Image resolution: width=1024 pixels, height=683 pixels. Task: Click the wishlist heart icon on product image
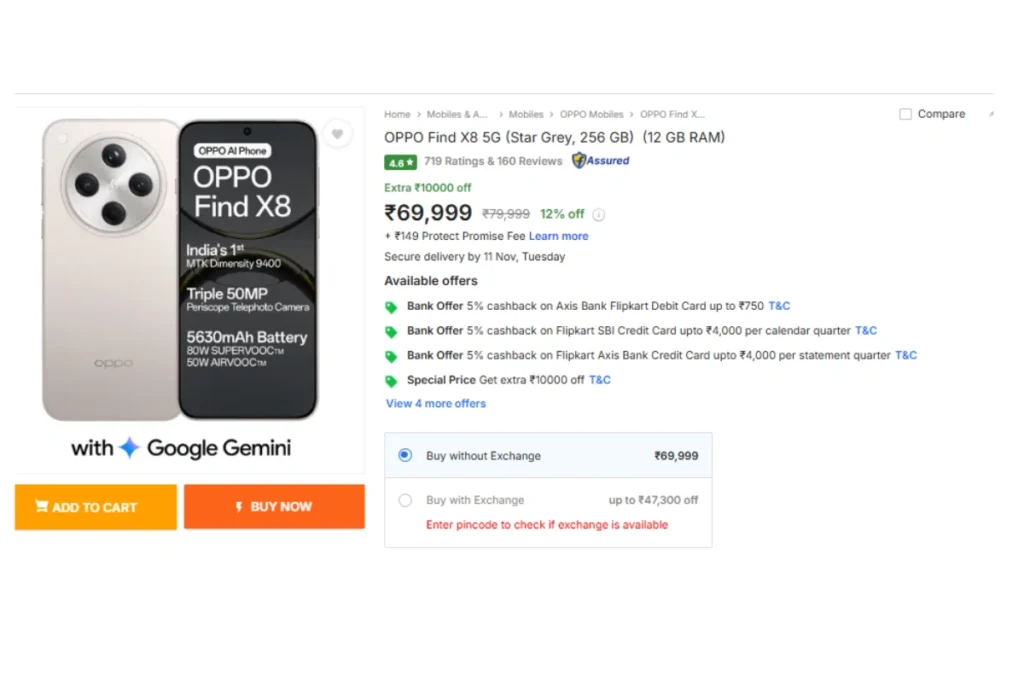click(x=338, y=134)
